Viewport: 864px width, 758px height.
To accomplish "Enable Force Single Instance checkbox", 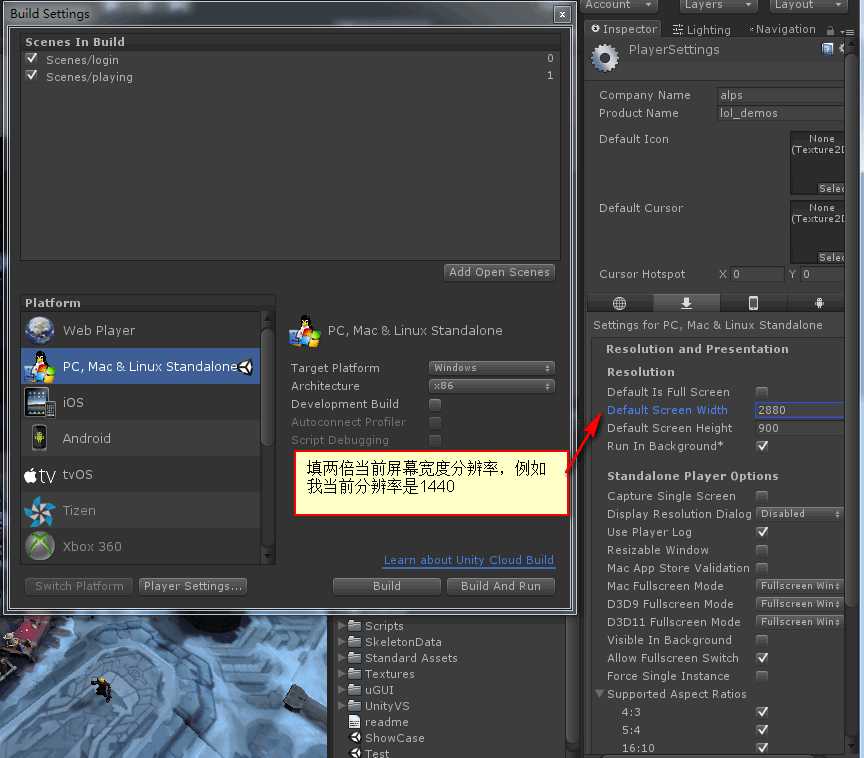I will point(762,676).
